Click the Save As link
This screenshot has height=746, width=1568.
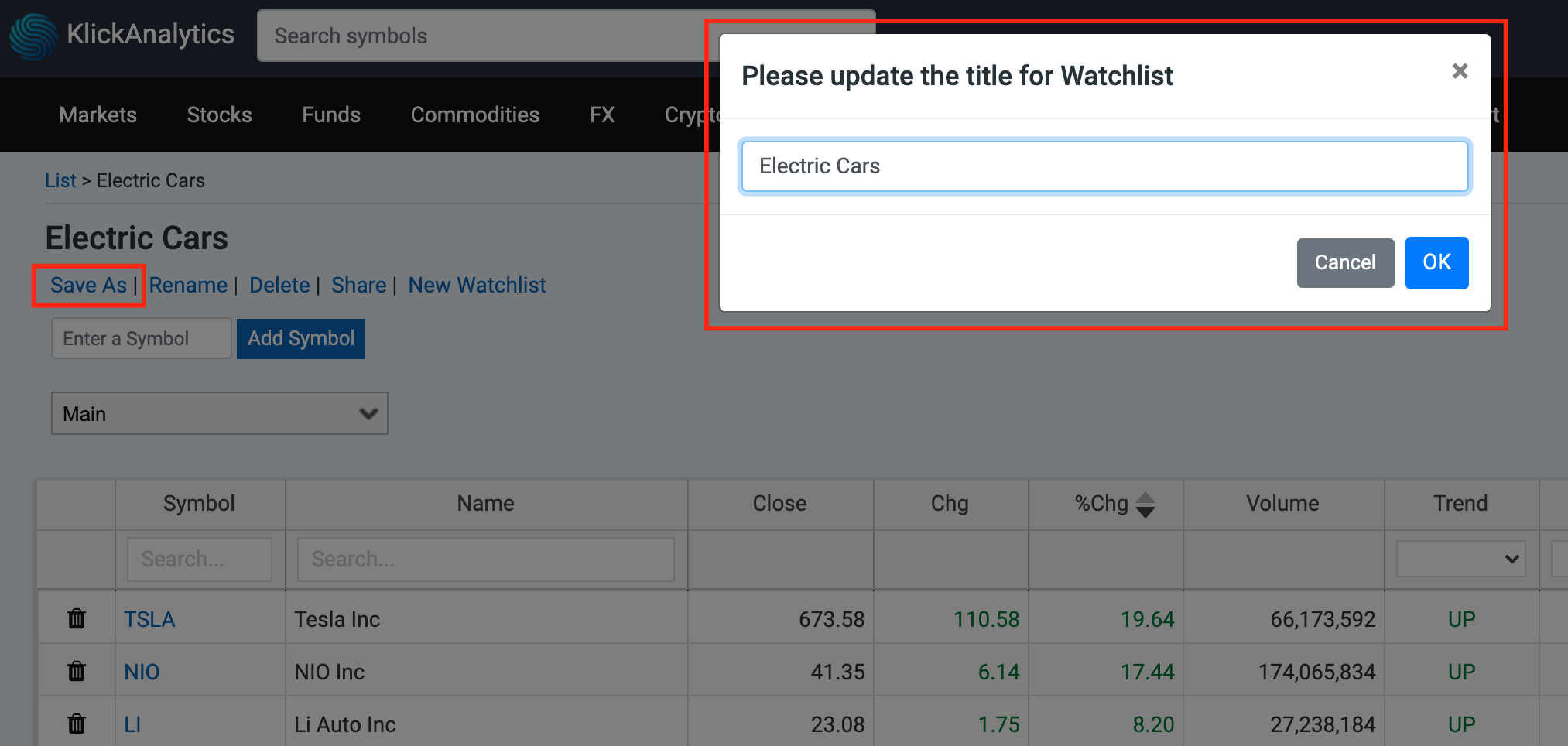pos(88,286)
